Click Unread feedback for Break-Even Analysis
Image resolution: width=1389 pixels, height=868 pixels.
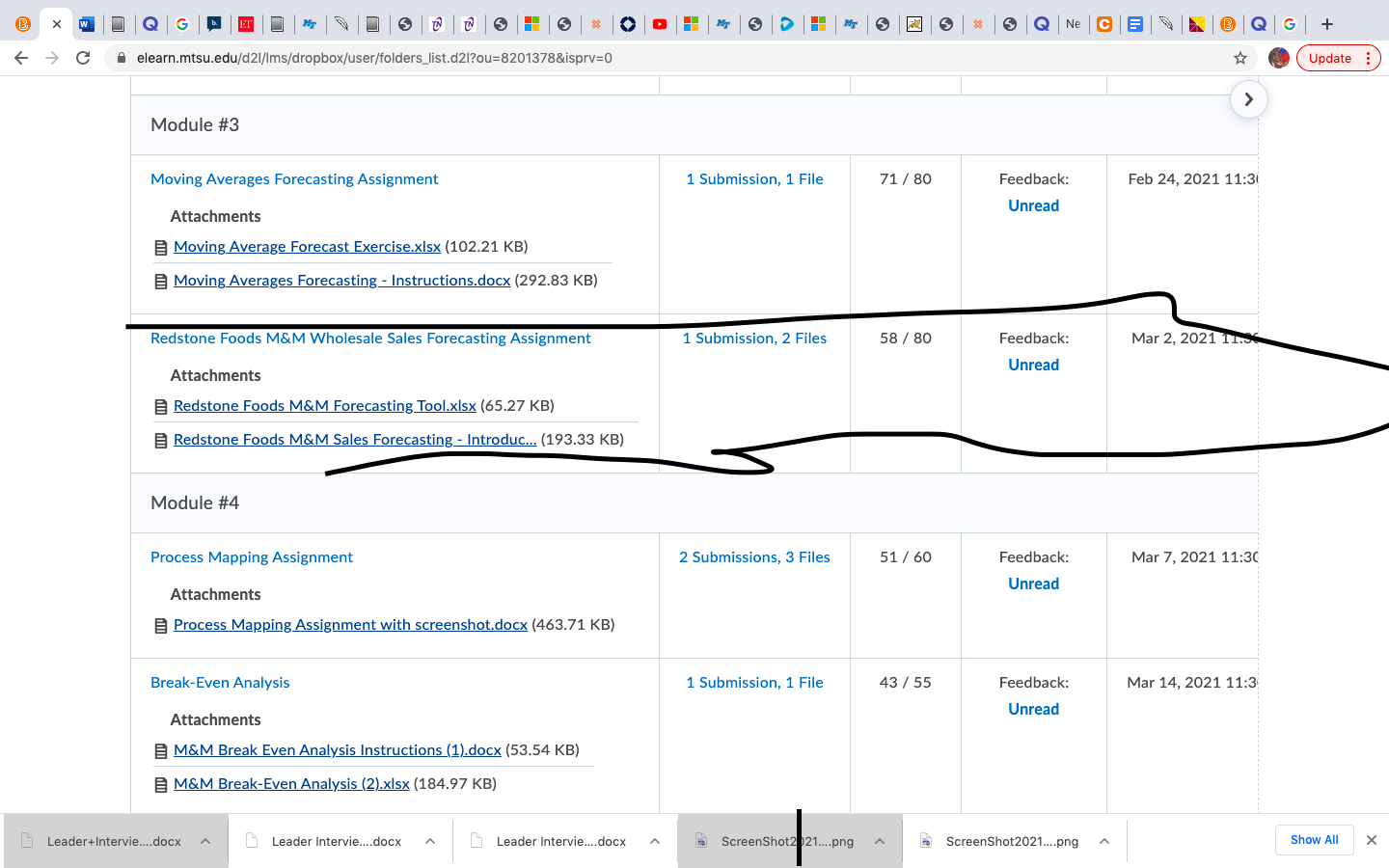point(1033,709)
